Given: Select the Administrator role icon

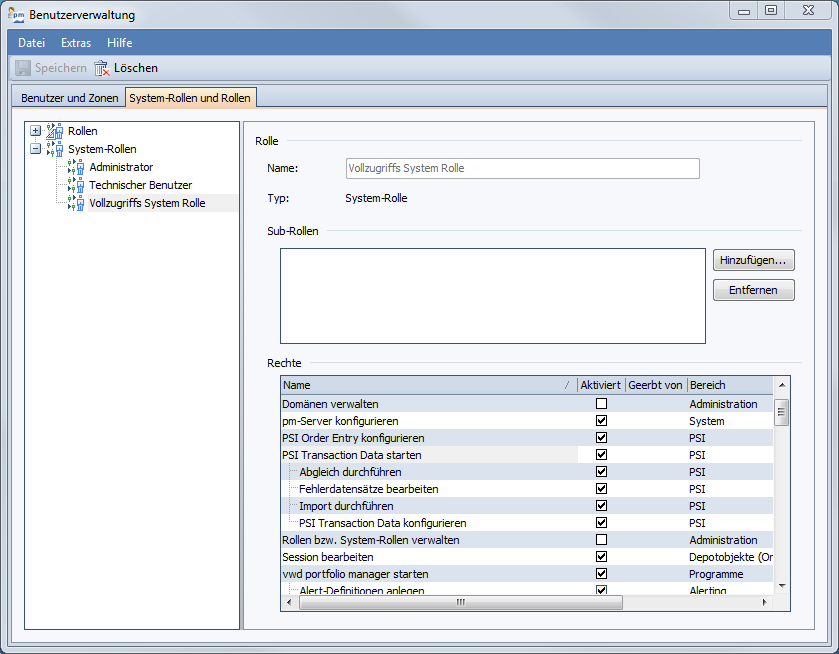Looking at the screenshot, I should [76, 167].
